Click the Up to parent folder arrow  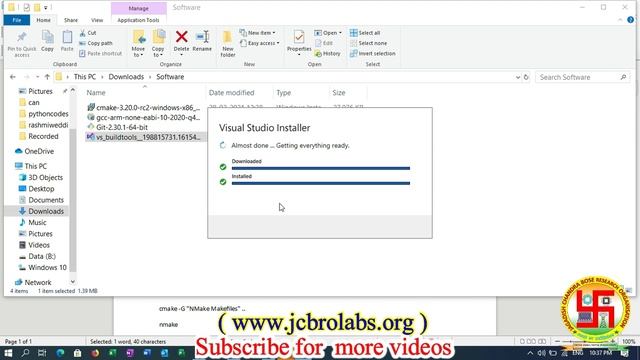tap(47, 77)
